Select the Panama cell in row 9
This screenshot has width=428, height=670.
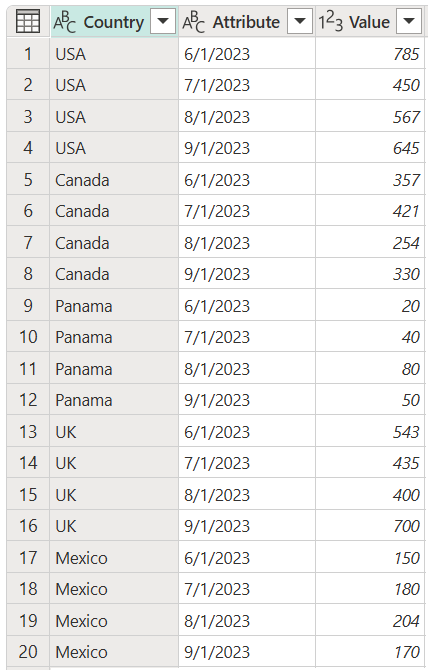pyautogui.click(x=114, y=306)
